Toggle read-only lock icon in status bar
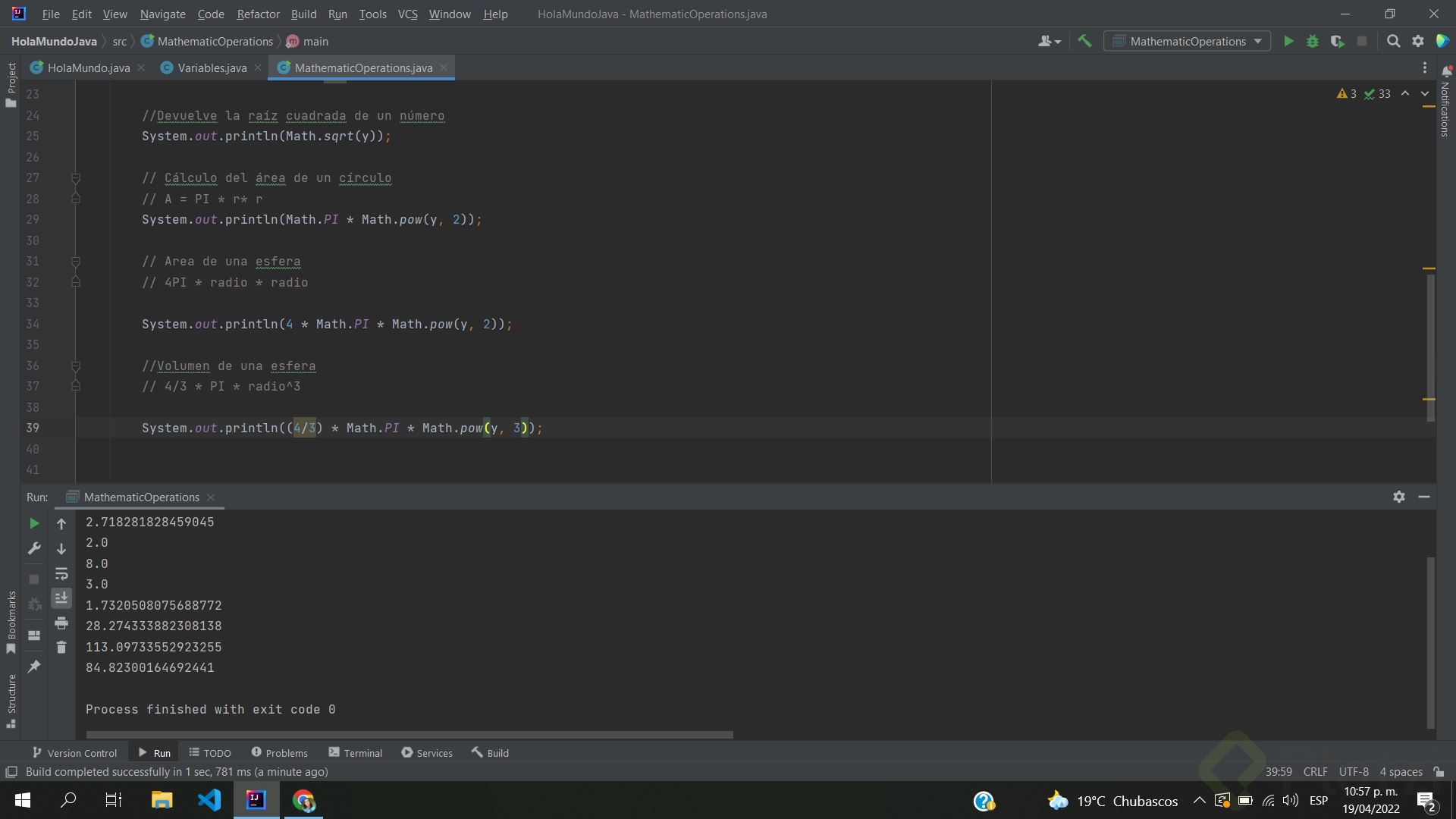 [1439, 771]
